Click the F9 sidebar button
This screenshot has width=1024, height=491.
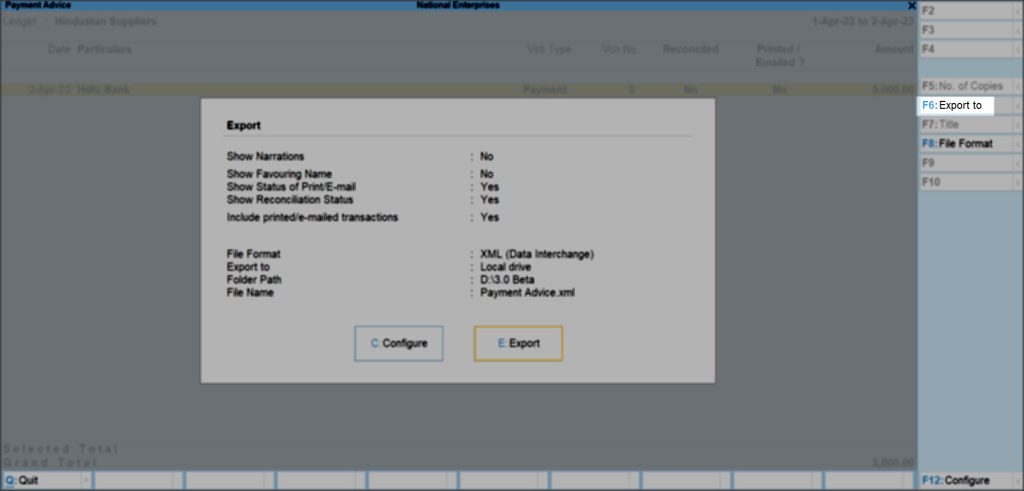(x=970, y=163)
